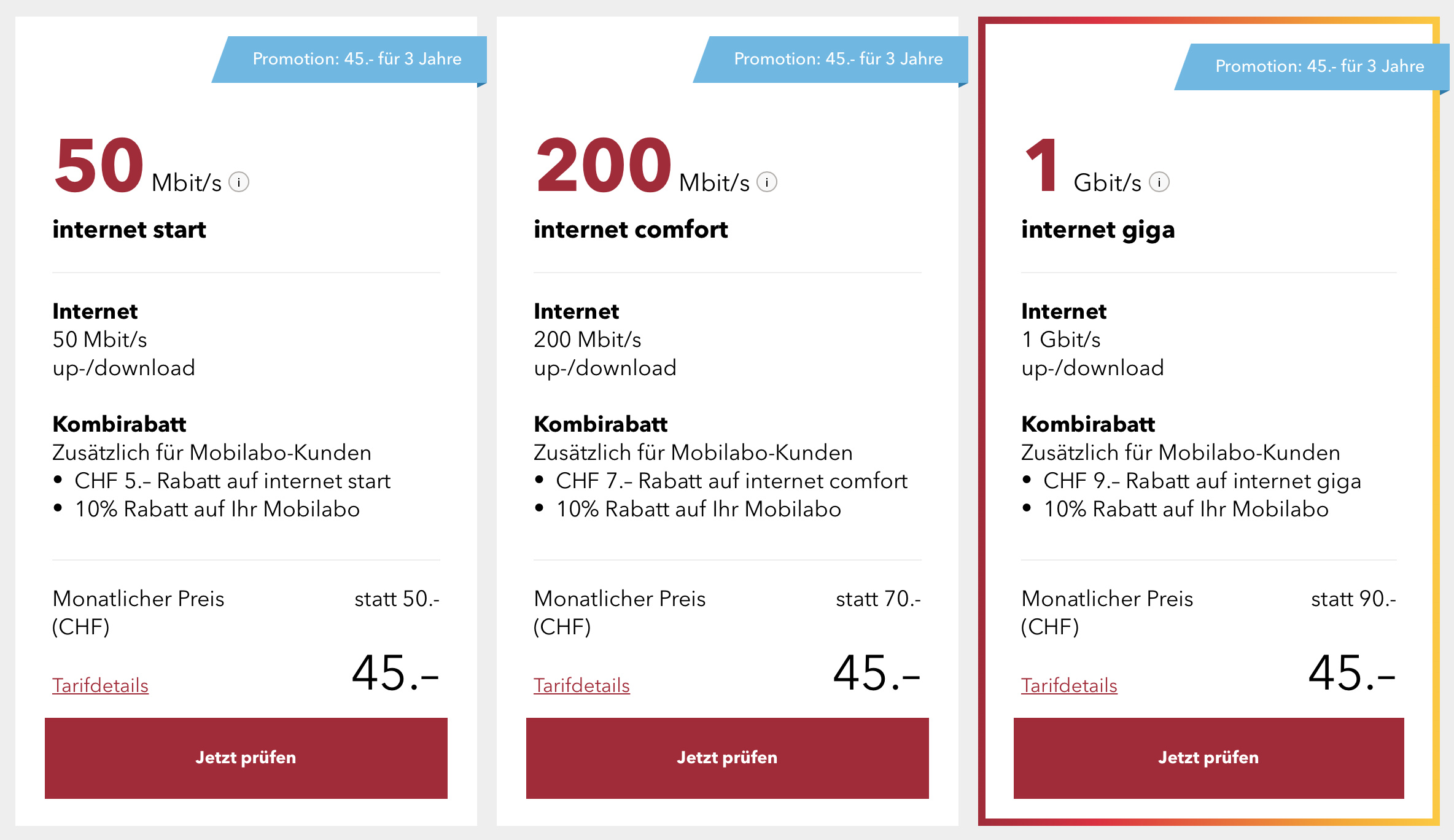Open Tarifdetails for internet comfort
The width and height of the screenshot is (1454, 840).
pyautogui.click(x=581, y=685)
